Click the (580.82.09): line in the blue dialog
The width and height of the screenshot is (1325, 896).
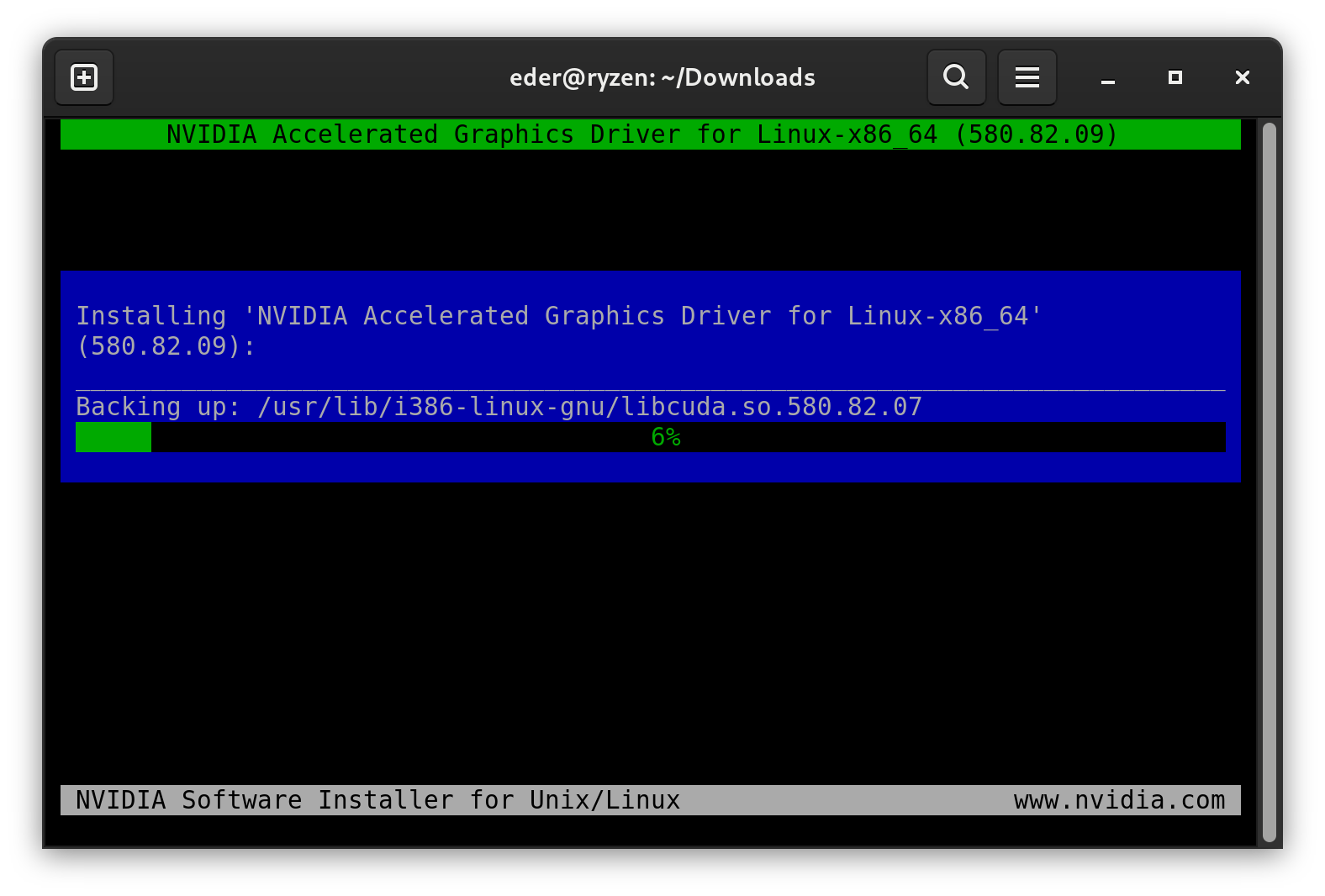(x=166, y=346)
